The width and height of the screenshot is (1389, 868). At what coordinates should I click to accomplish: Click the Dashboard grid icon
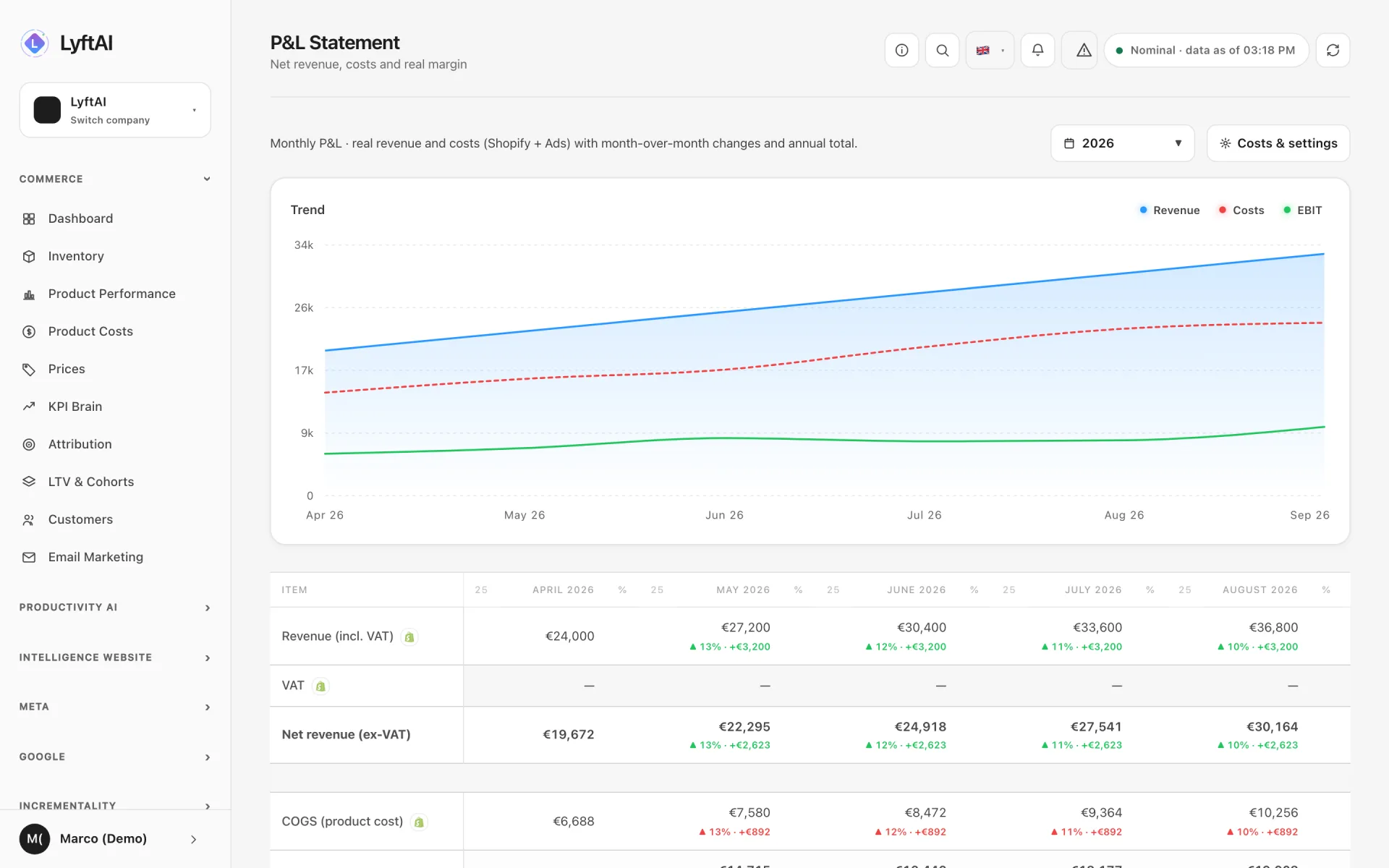[29, 218]
